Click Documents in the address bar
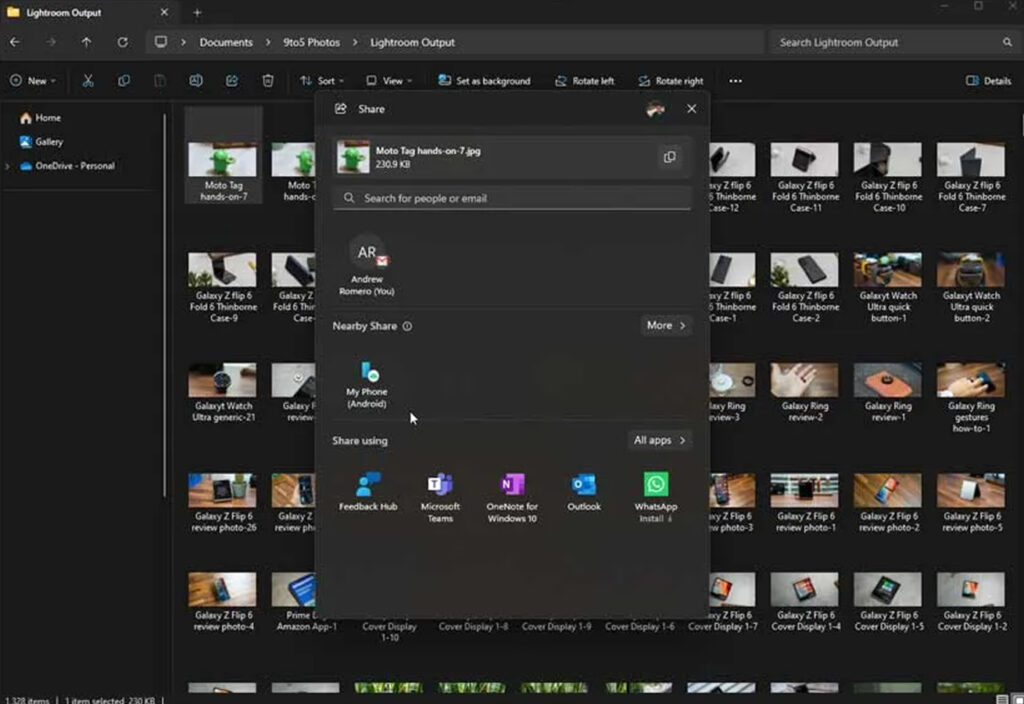The image size is (1024, 704). click(226, 42)
